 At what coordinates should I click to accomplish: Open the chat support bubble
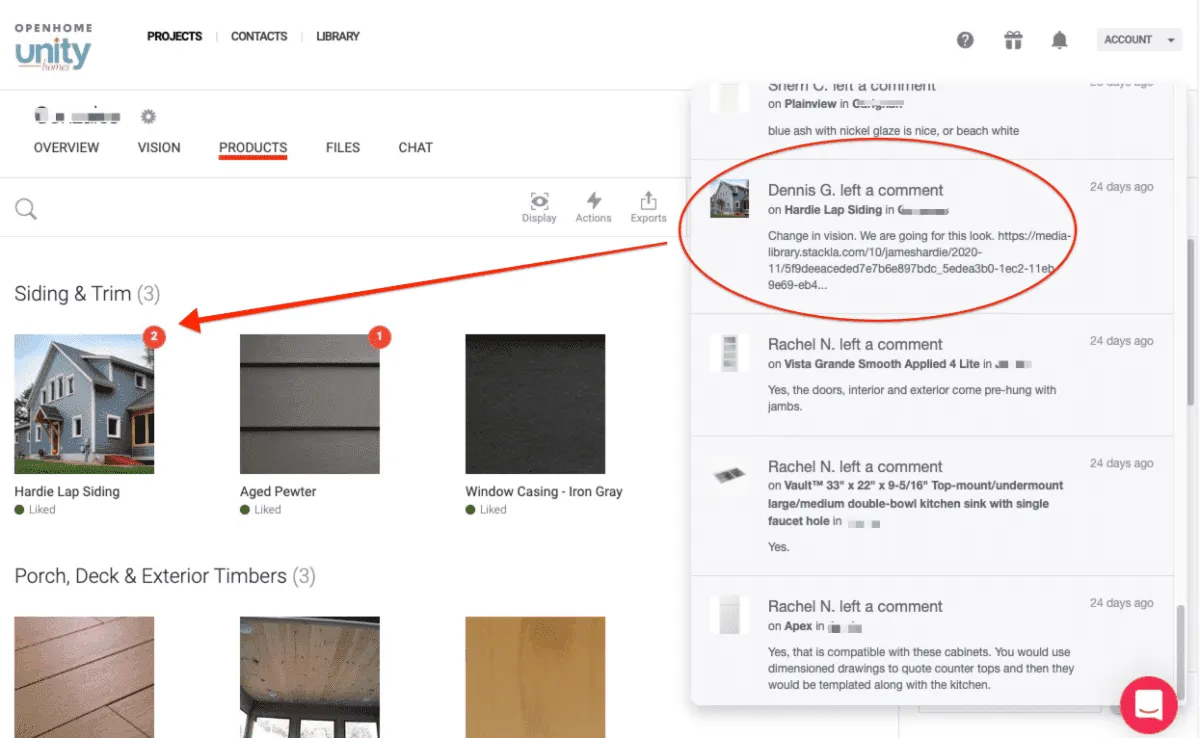point(1148,705)
